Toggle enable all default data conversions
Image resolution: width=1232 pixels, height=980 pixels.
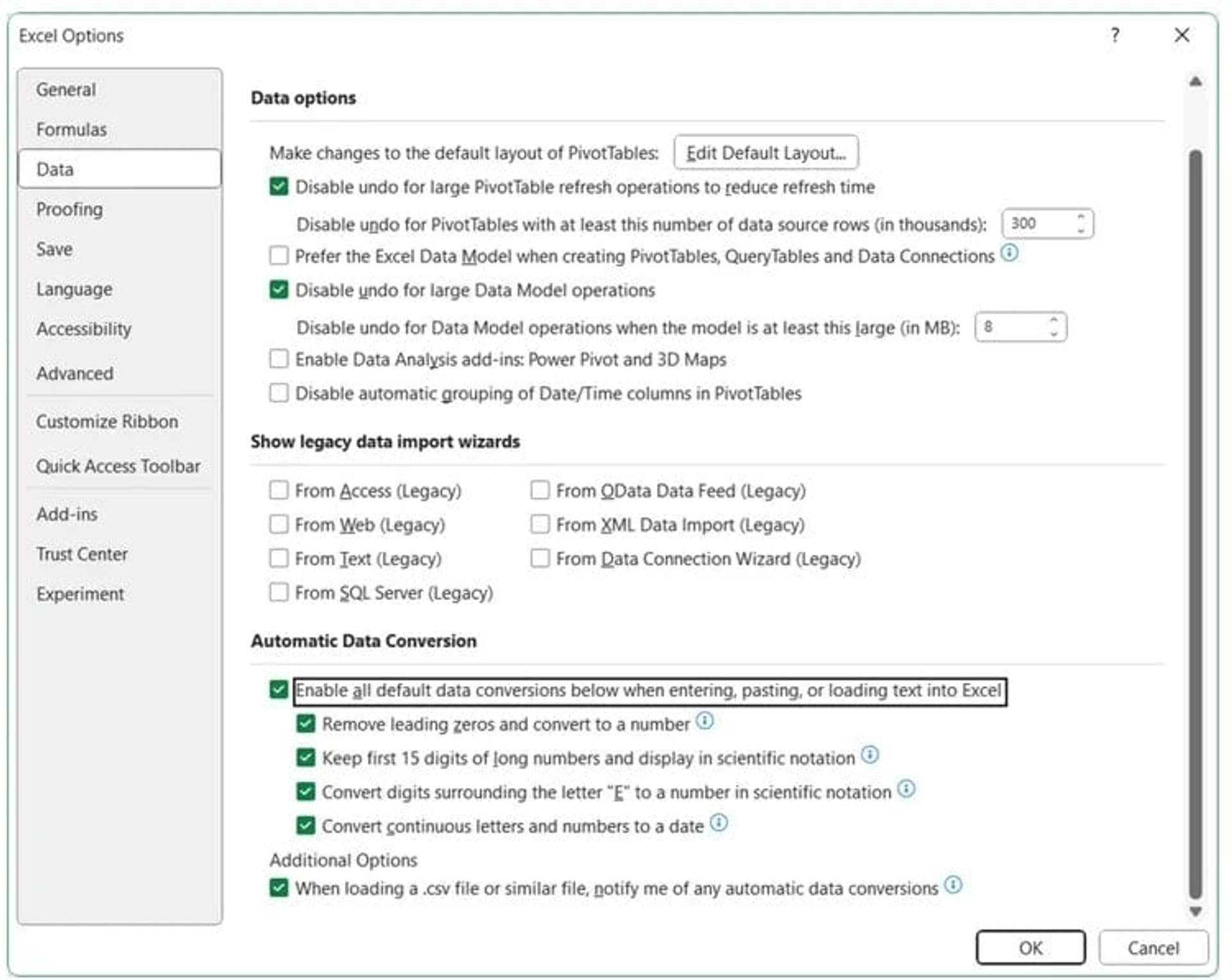click(278, 690)
